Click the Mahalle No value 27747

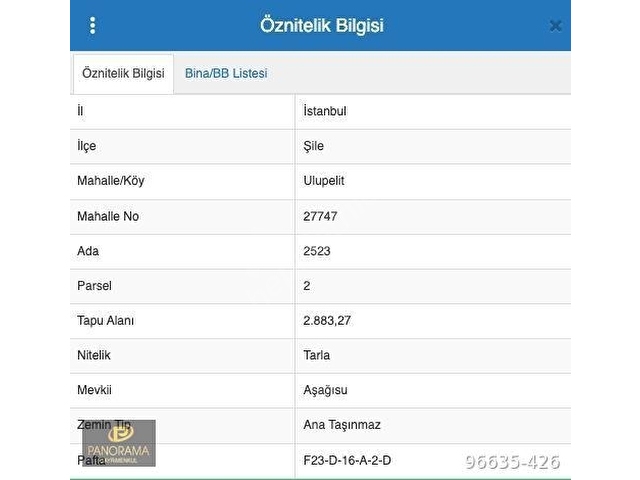pyautogui.click(x=320, y=216)
